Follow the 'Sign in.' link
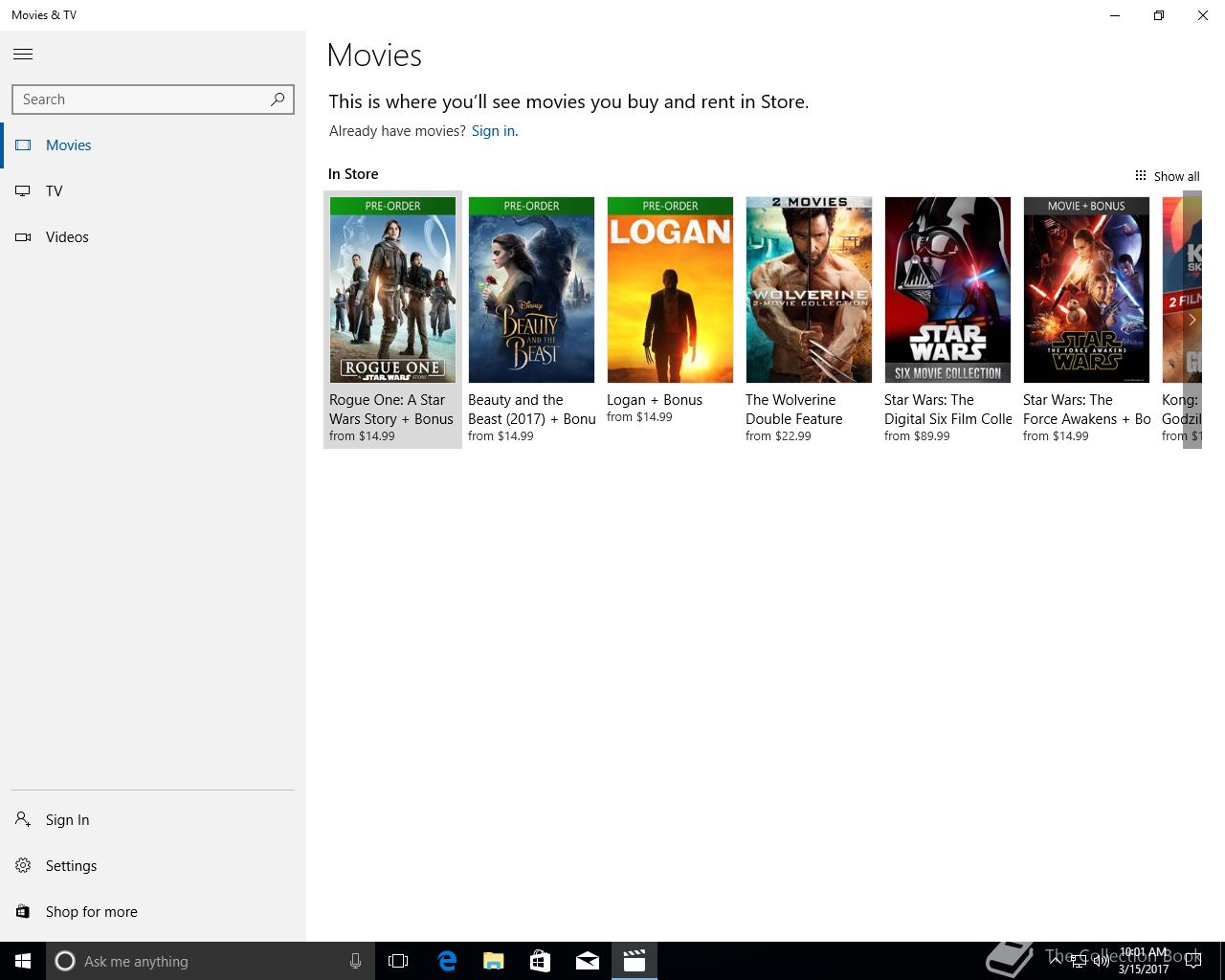 [x=495, y=131]
